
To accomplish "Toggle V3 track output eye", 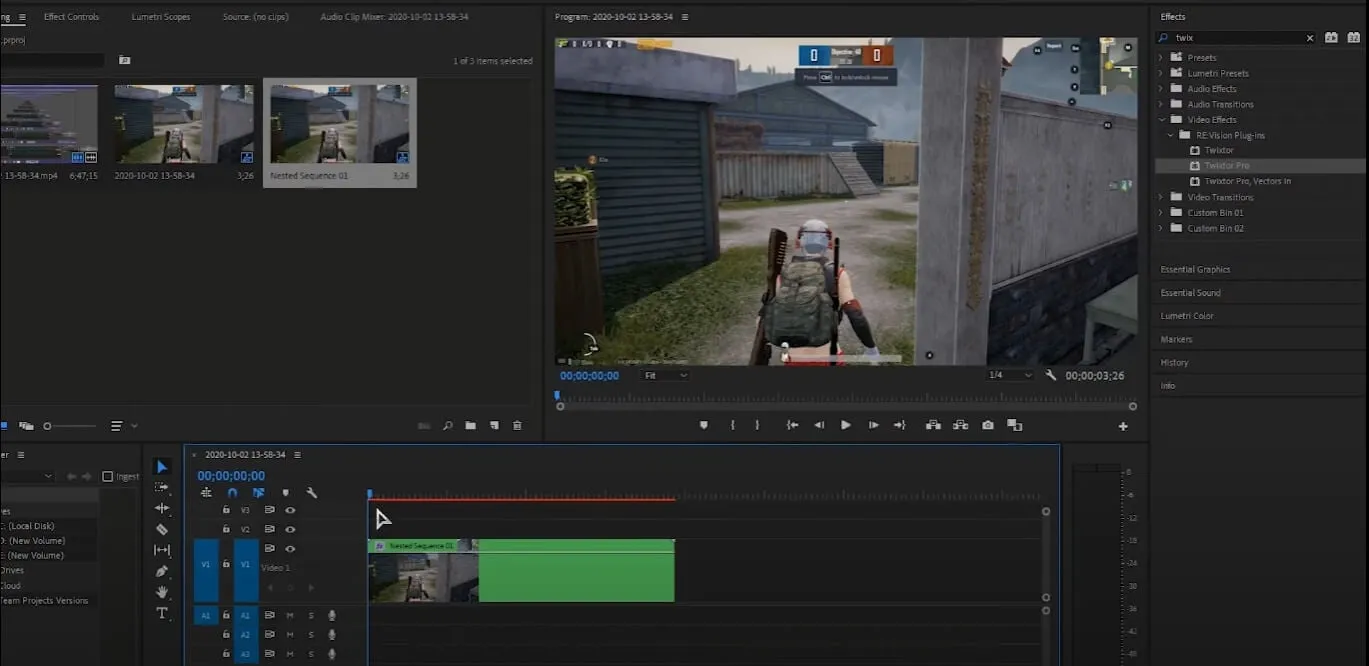I will (290, 510).
